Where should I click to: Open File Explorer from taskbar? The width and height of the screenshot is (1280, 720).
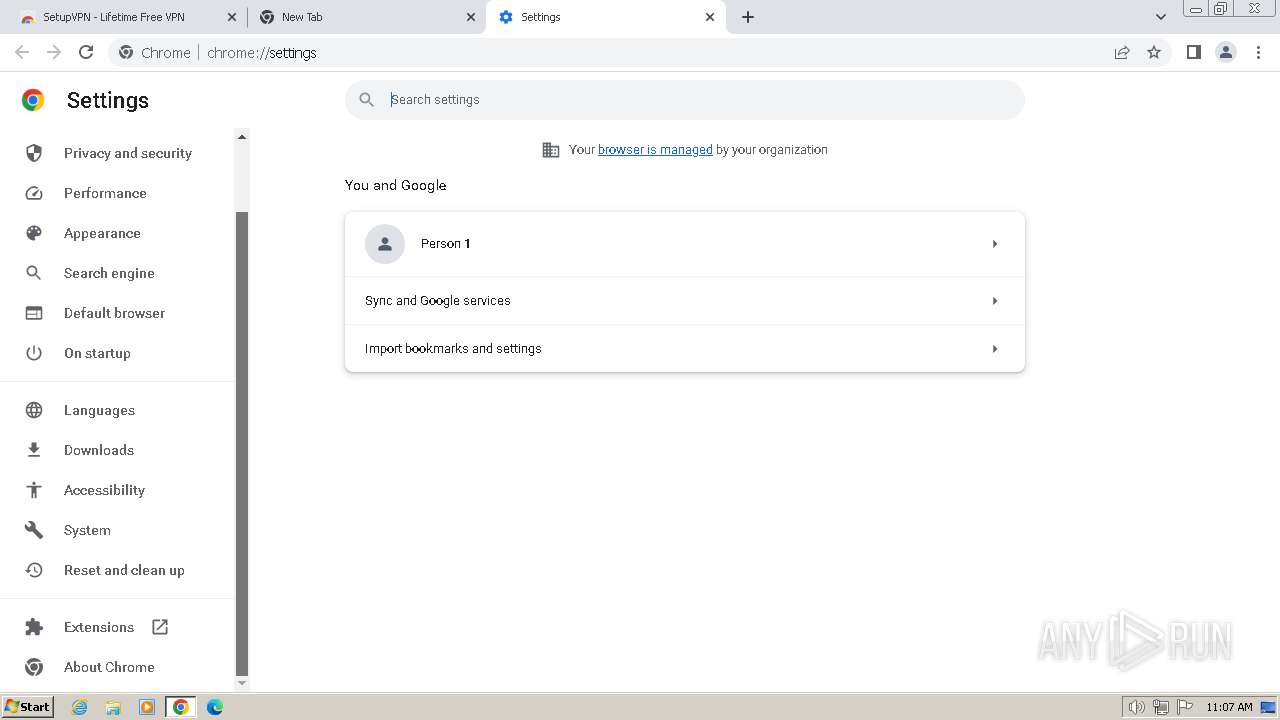pyautogui.click(x=113, y=707)
